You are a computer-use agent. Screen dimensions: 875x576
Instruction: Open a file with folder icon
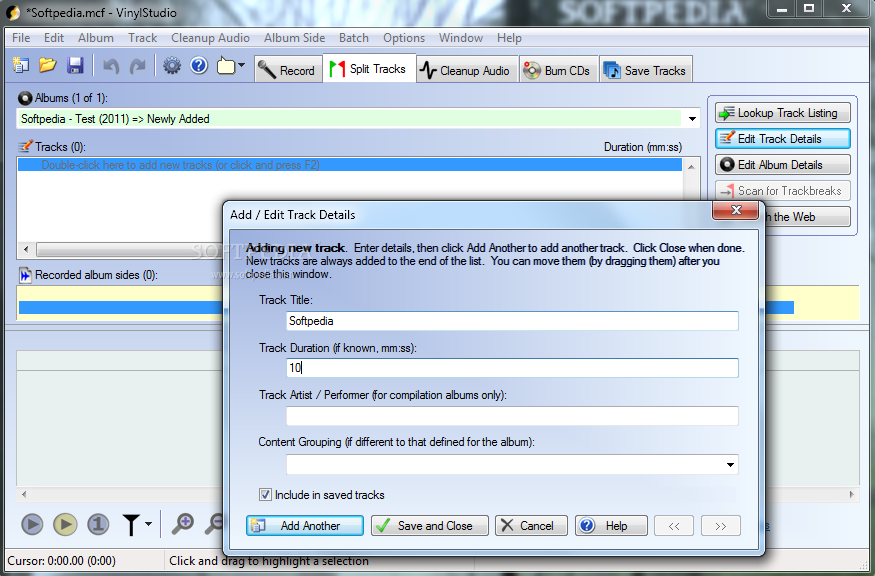point(47,66)
